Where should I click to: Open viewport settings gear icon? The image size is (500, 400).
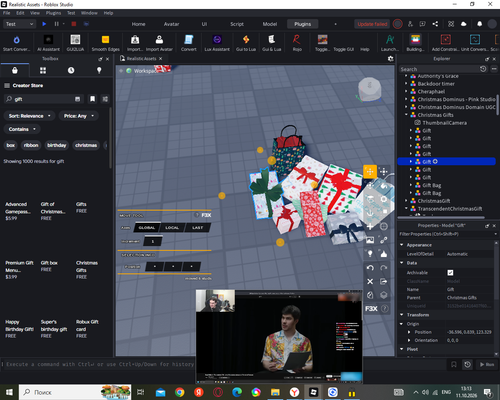click(391, 59)
